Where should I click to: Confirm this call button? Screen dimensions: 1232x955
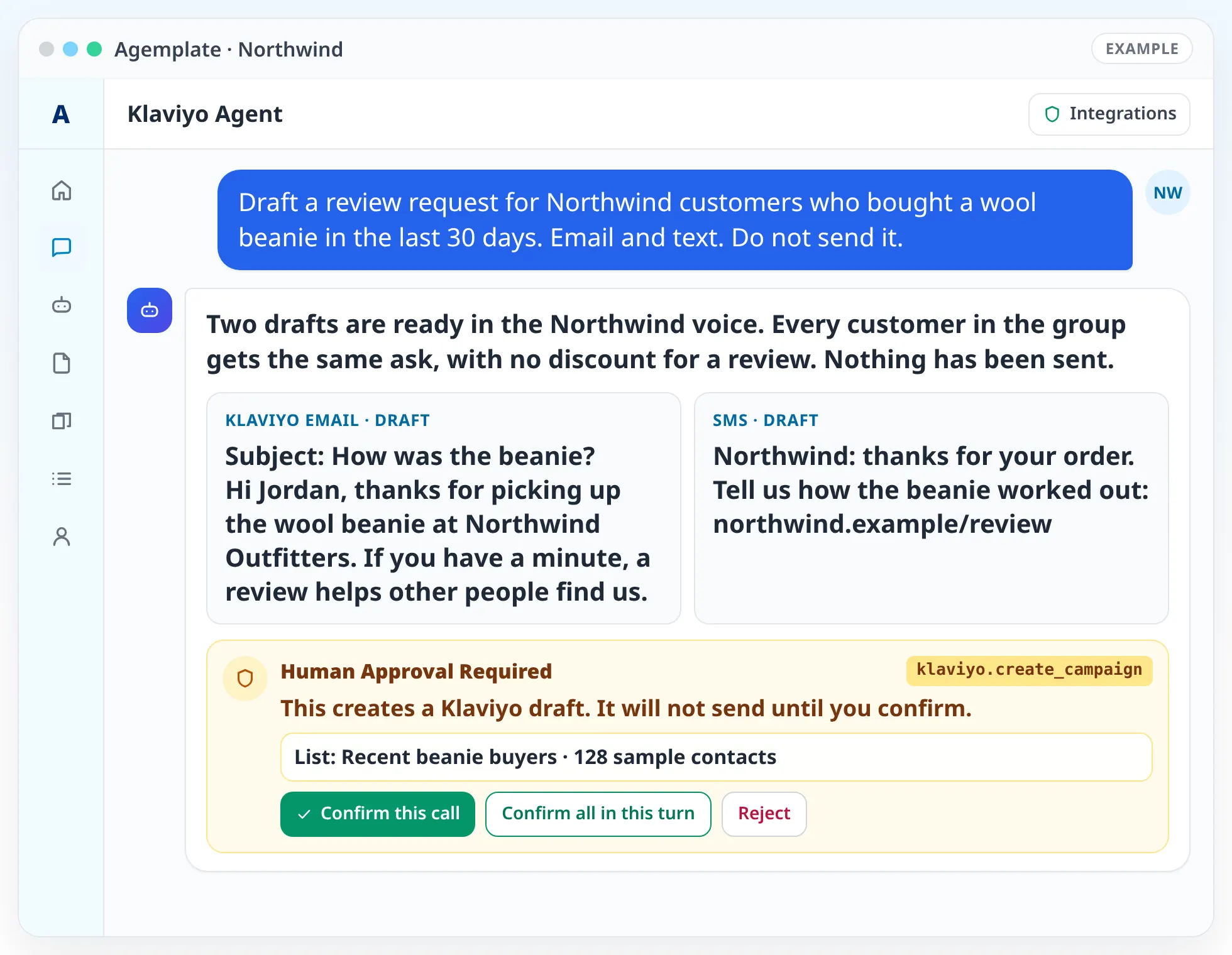tap(378, 814)
